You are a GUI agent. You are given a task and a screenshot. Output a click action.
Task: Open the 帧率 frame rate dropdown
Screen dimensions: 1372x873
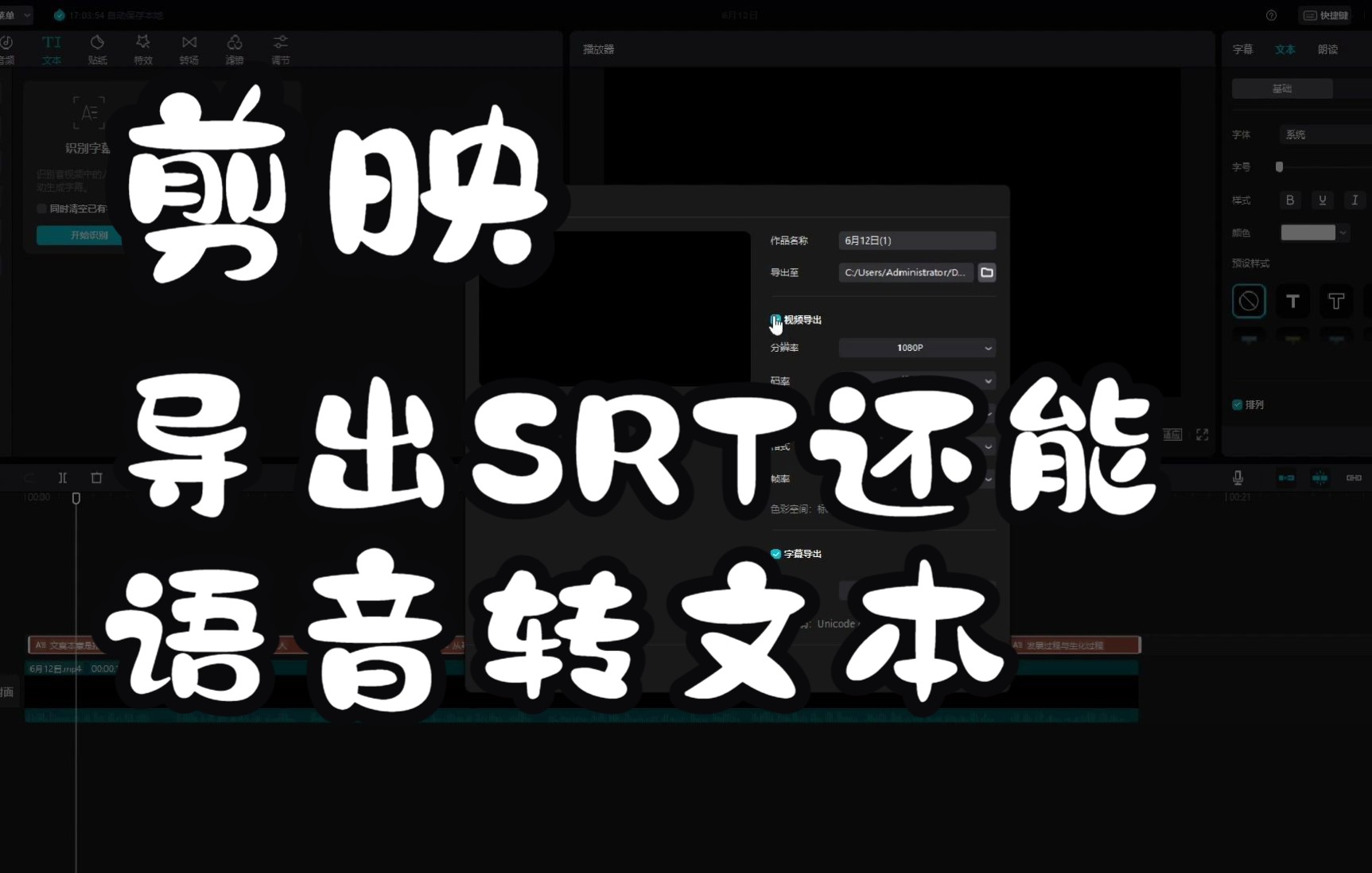click(x=917, y=479)
